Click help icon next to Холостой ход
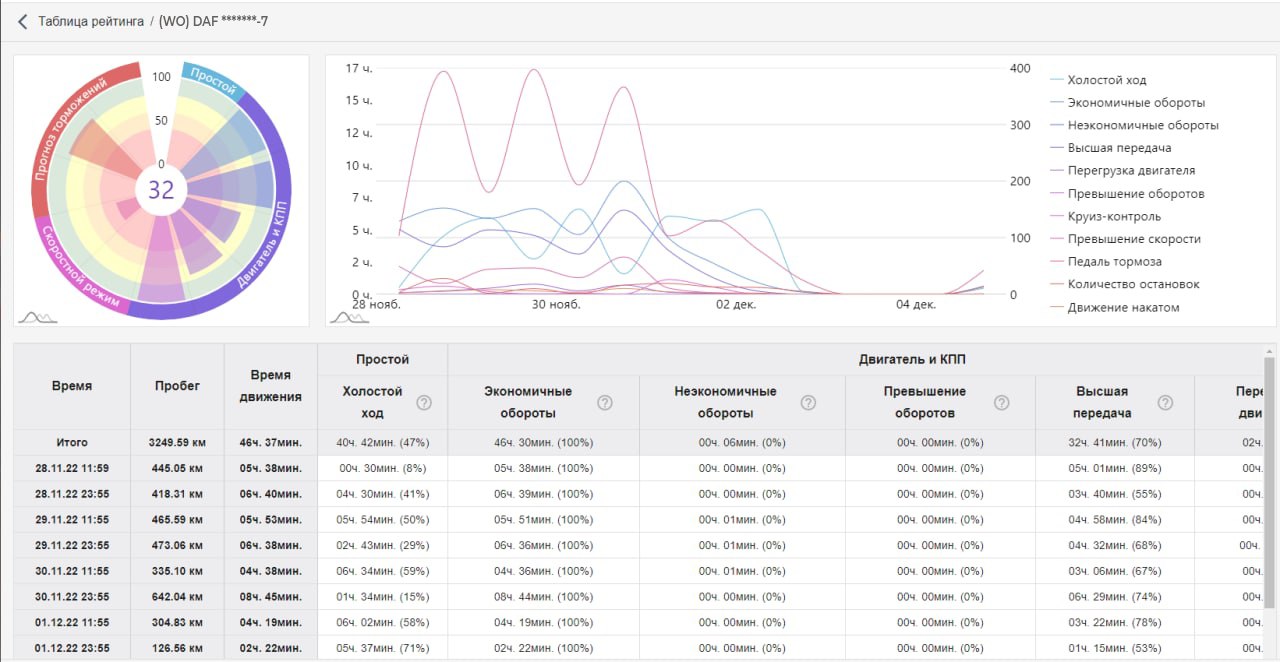The height and width of the screenshot is (662, 1280). point(424,403)
